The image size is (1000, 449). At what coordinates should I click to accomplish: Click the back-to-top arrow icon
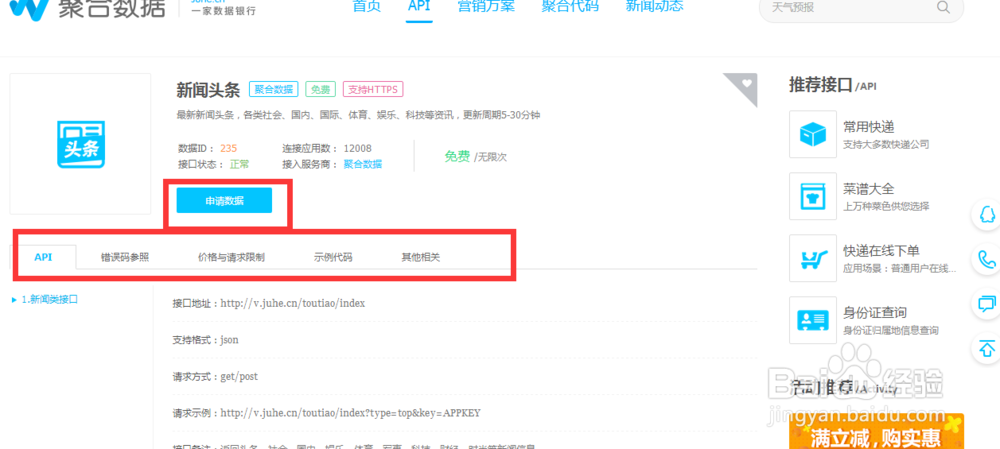pyautogui.click(x=987, y=348)
